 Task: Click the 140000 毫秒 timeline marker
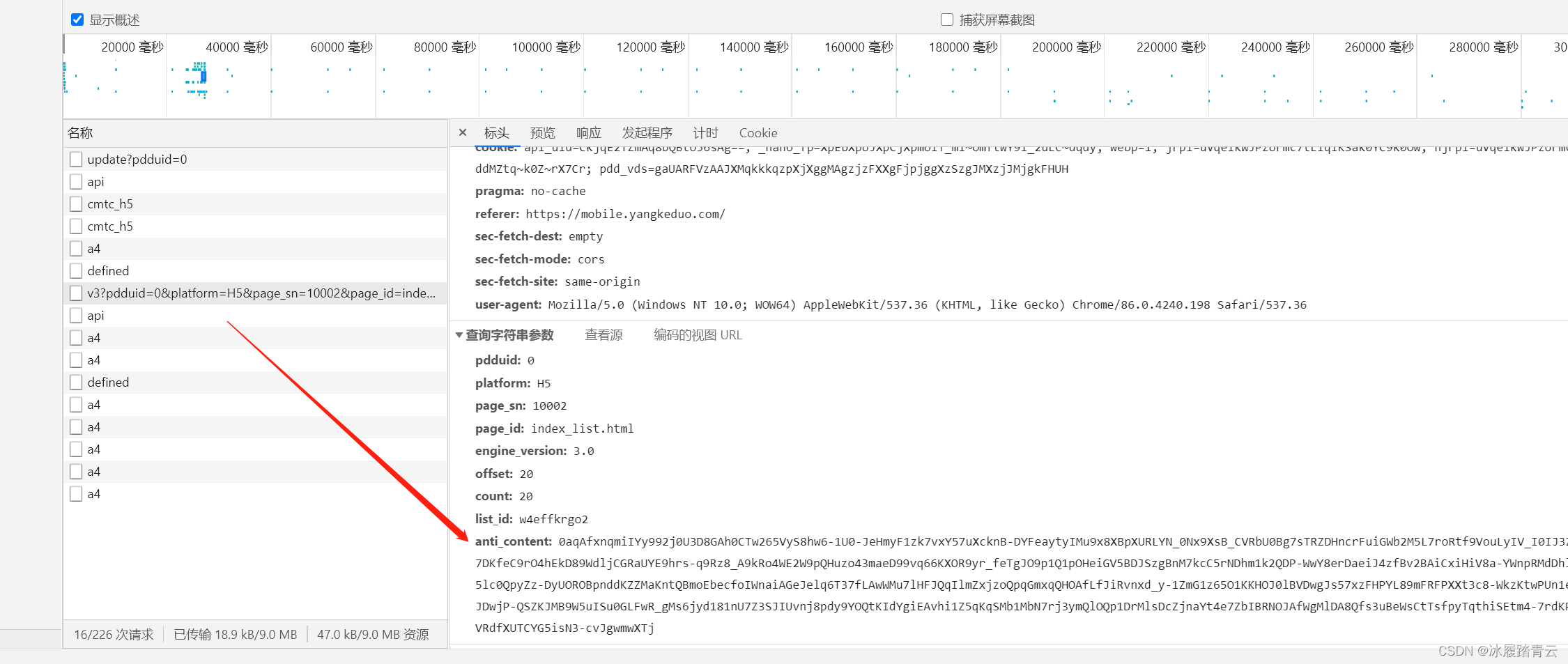point(754,47)
